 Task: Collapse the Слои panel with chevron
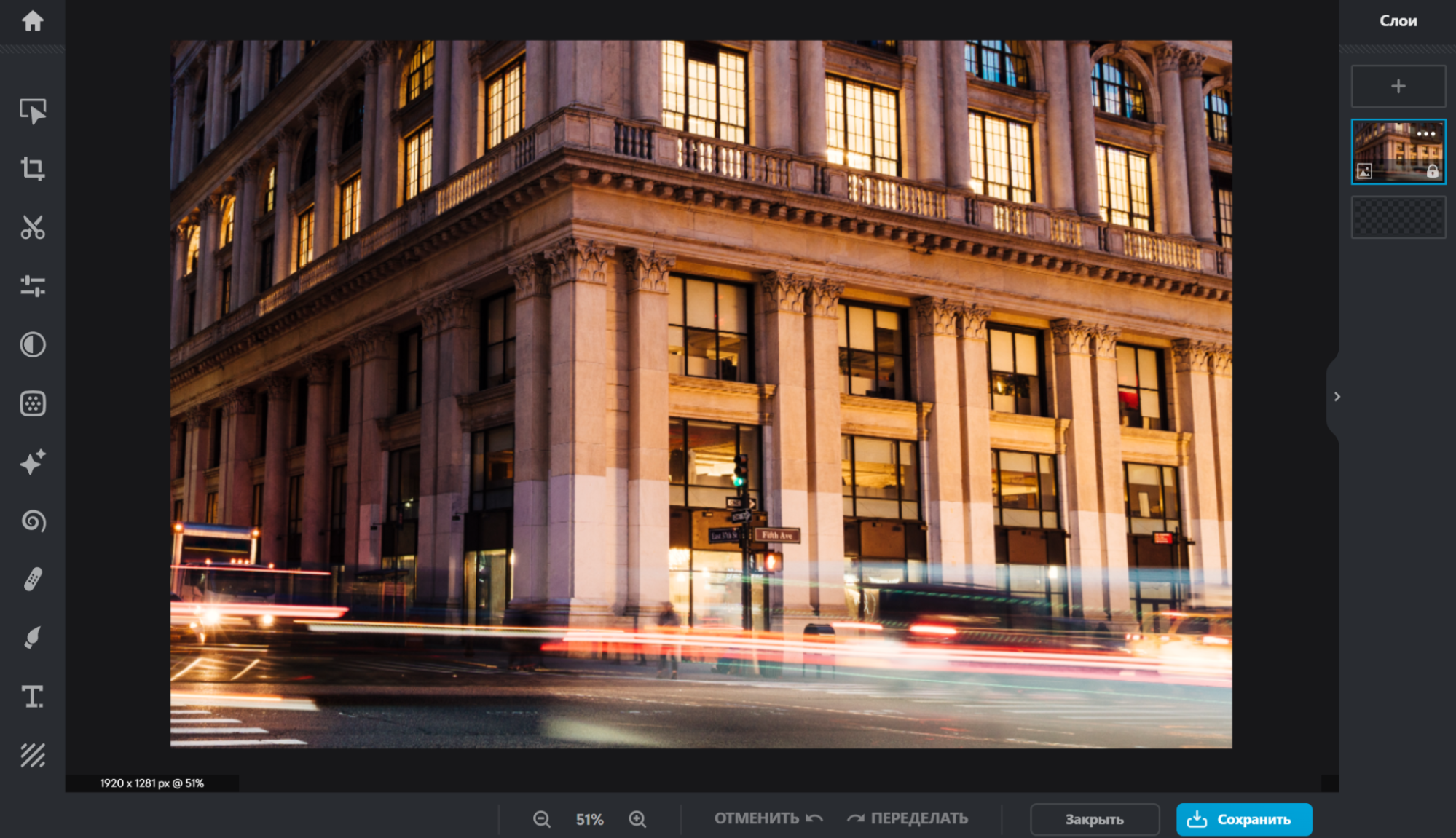pyautogui.click(x=1337, y=397)
